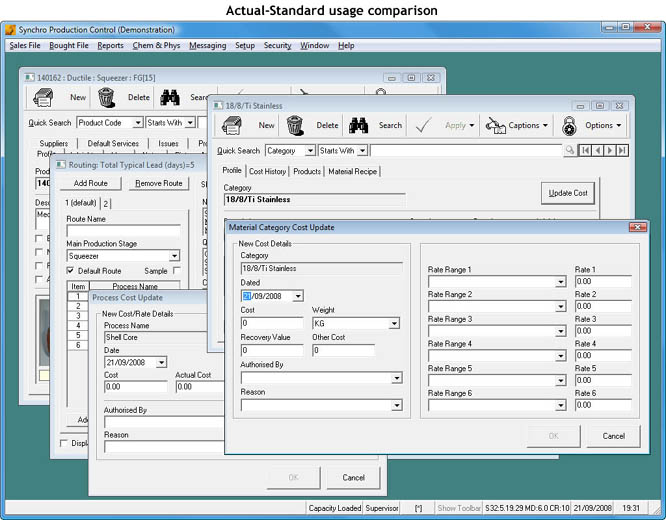Switch to the Cost History tab
Screen dimensions: 666x520
click(x=268, y=171)
